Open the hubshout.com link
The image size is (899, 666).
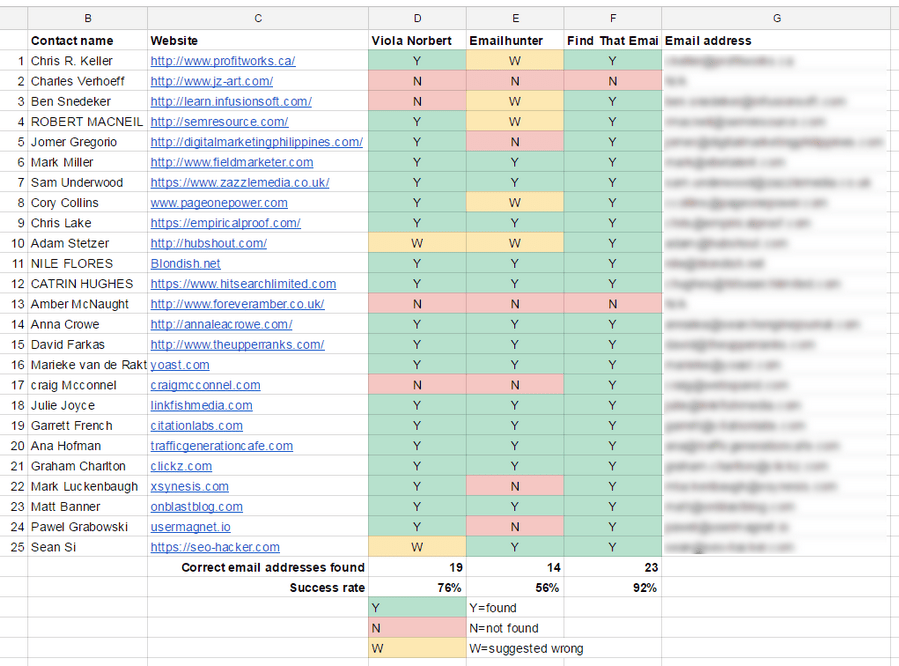(x=209, y=243)
